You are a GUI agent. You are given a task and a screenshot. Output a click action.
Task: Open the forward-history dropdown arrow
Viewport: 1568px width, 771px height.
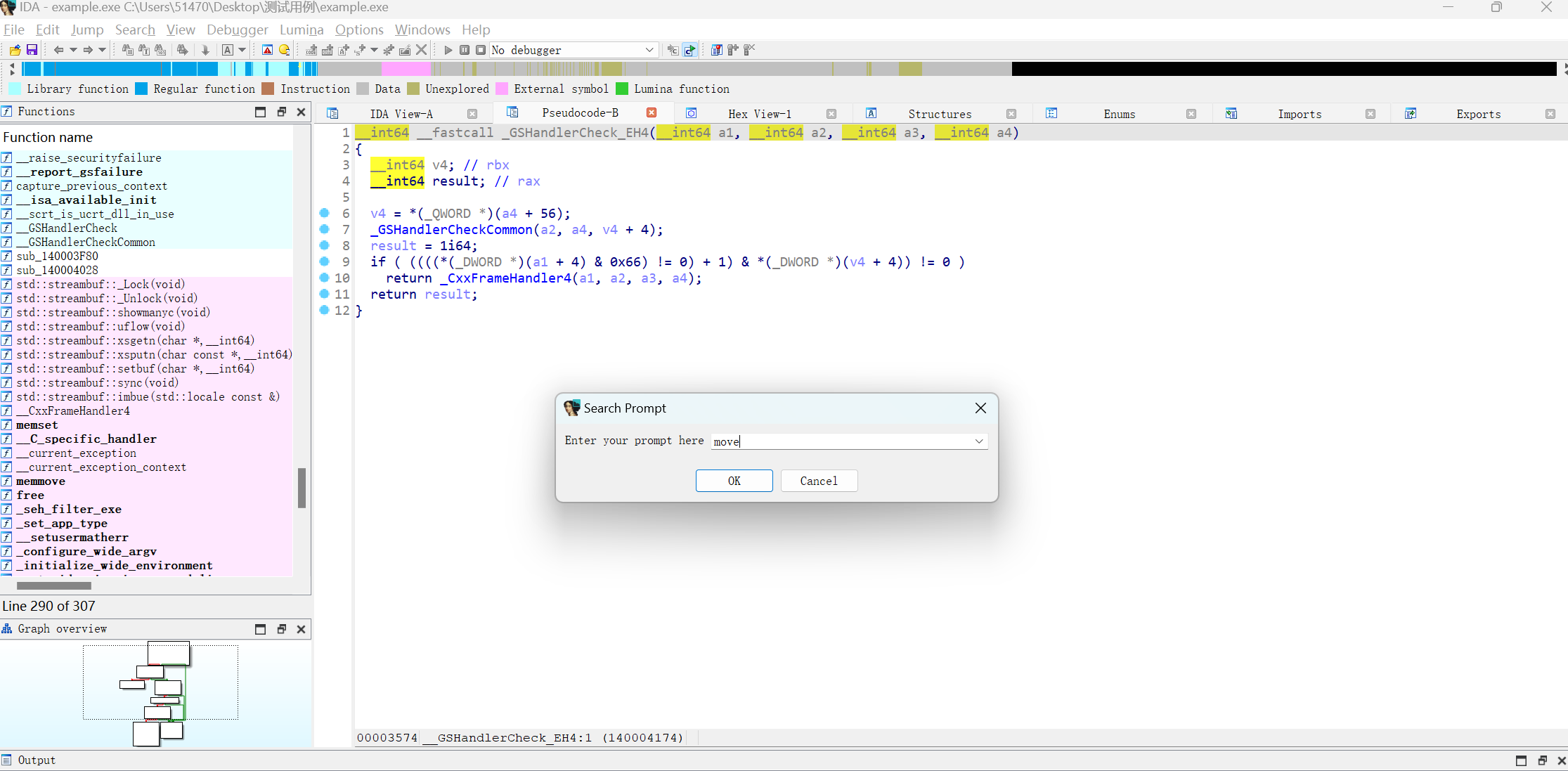103,50
